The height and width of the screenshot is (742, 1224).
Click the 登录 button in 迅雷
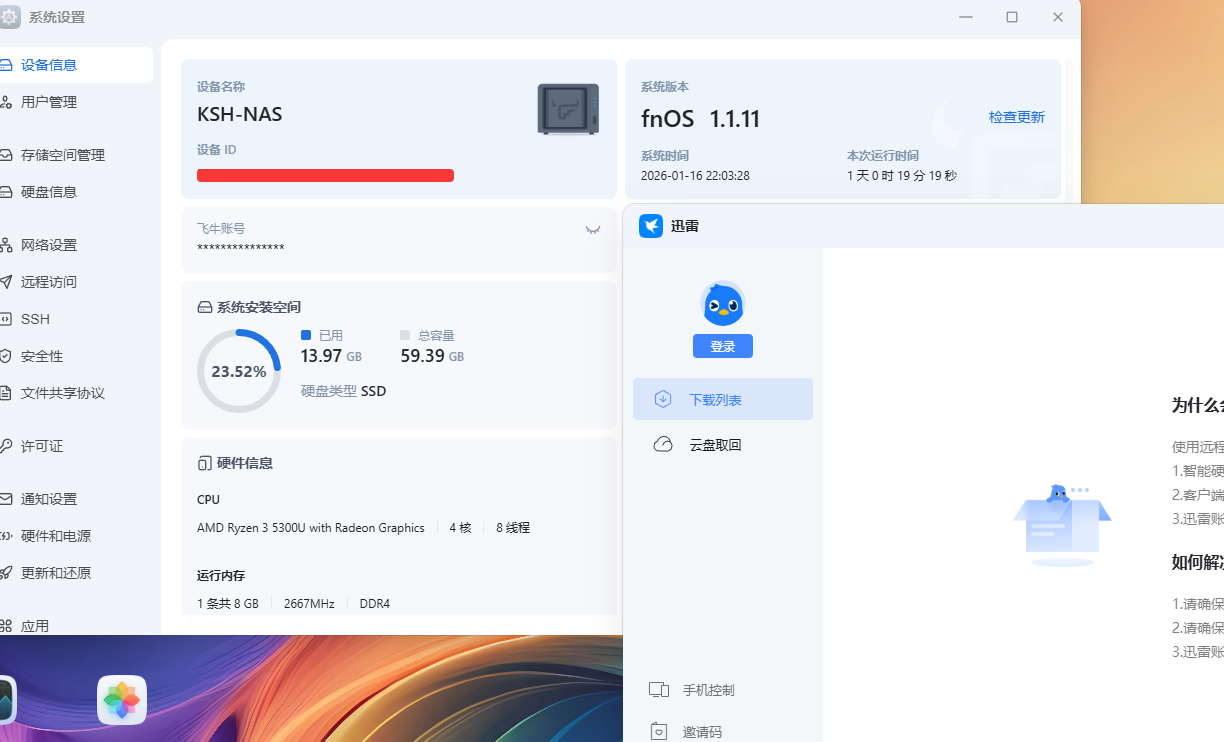[722, 346]
